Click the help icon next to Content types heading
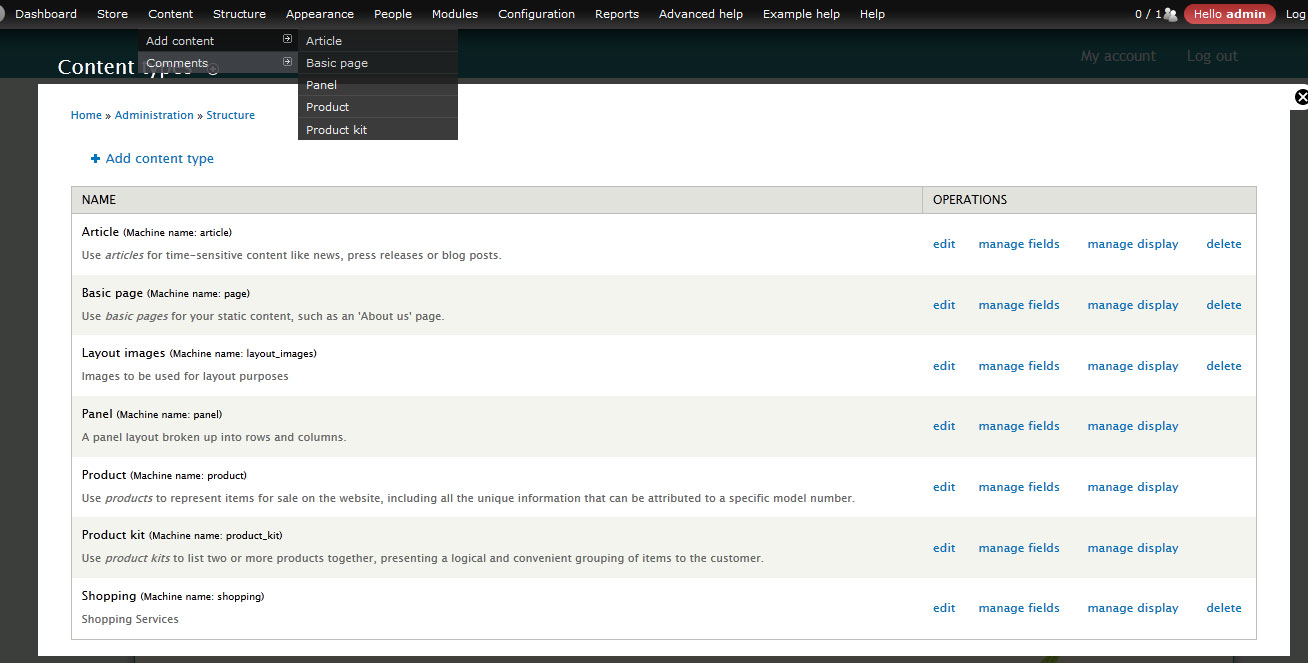This screenshot has height=663, width=1308. coord(211,70)
